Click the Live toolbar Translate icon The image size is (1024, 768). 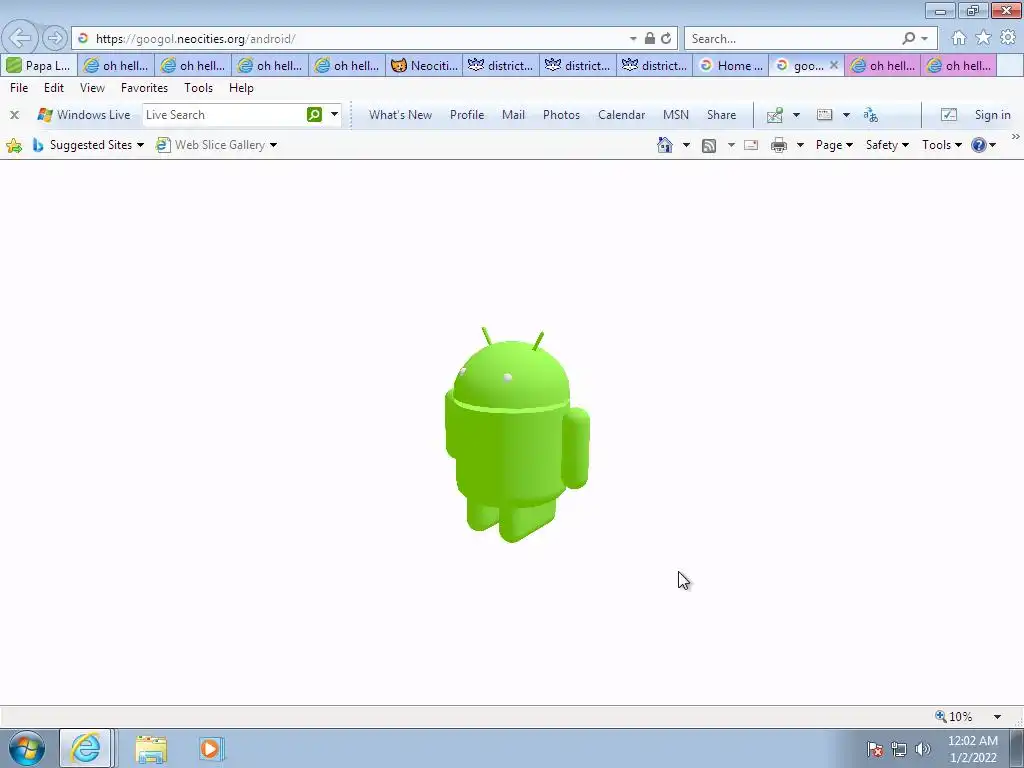(871, 115)
